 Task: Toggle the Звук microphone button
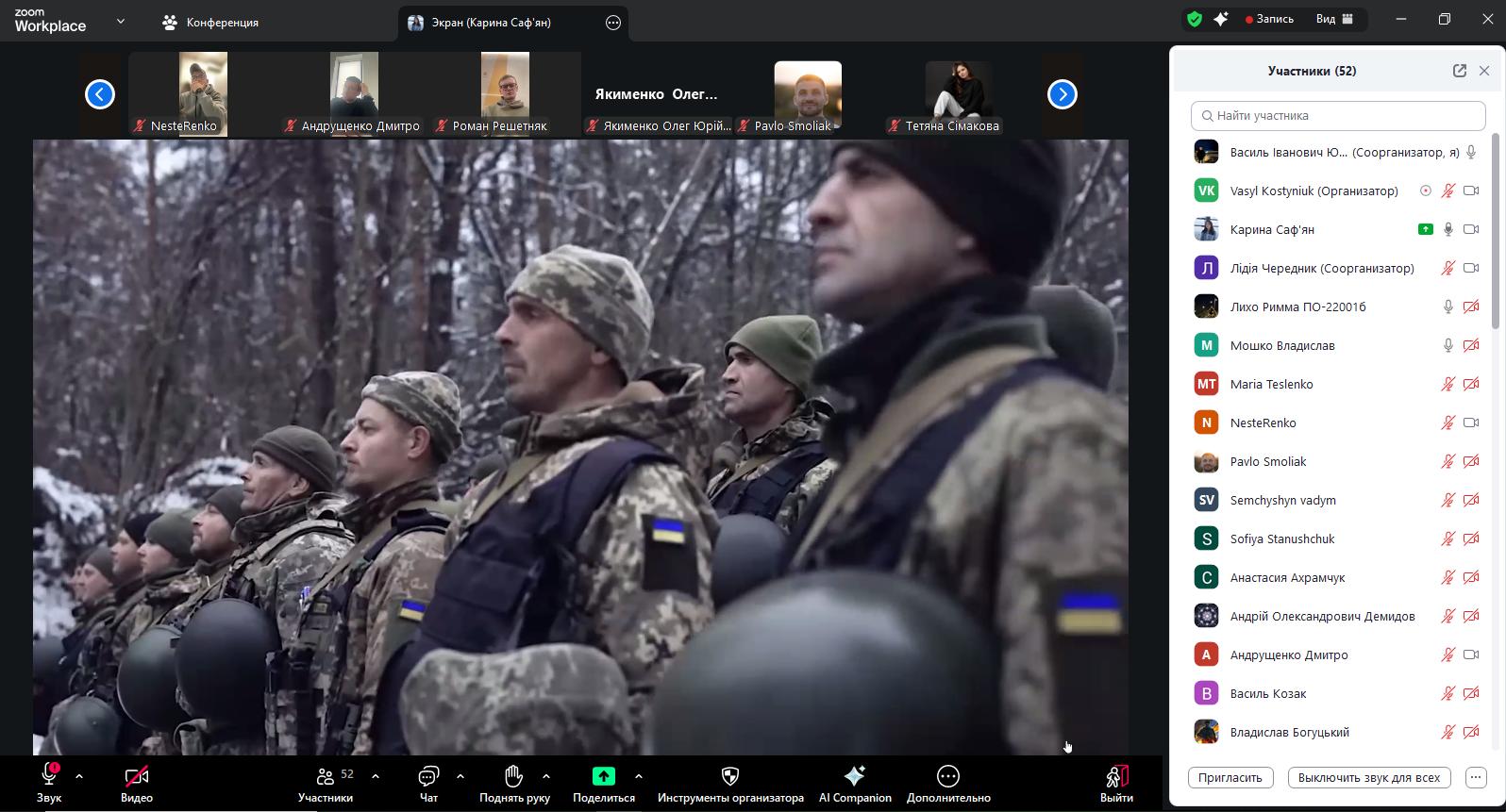coord(49,784)
